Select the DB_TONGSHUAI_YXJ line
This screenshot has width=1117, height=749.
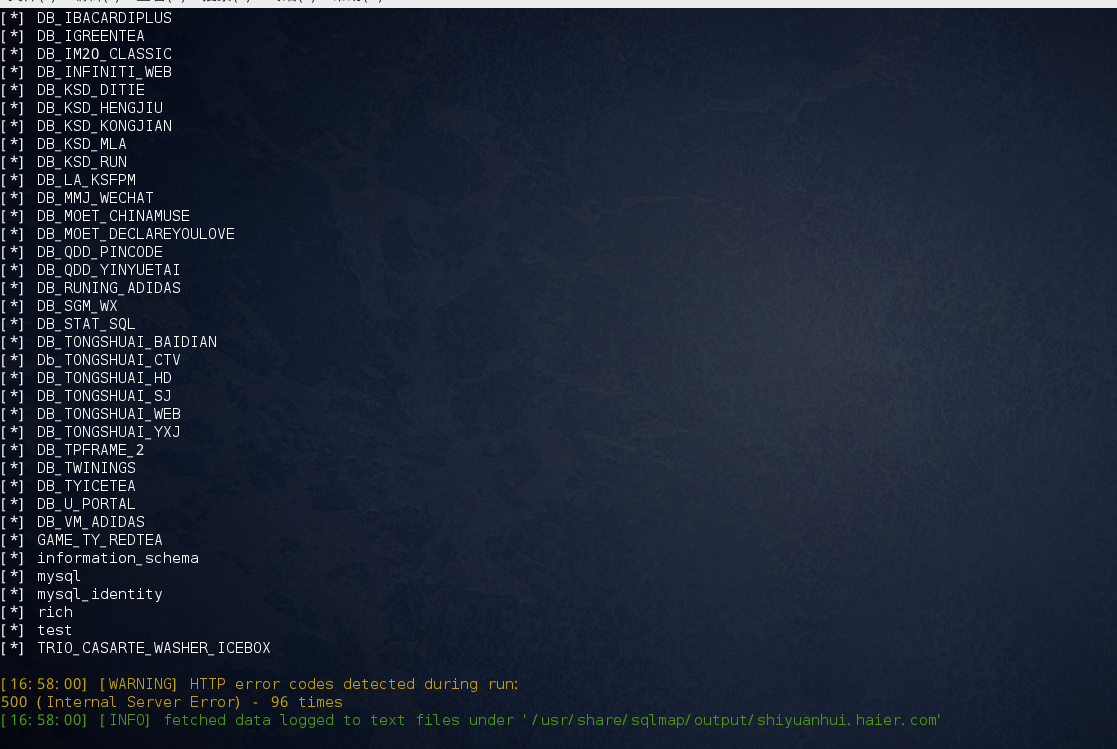108,432
